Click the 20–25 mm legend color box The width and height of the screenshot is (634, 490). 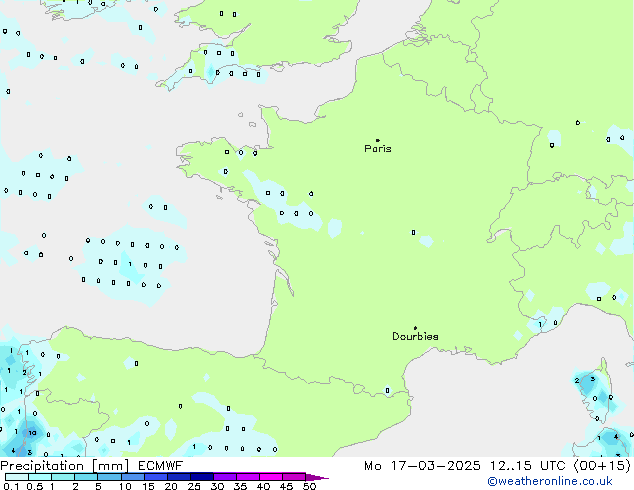tap(178, 477)
